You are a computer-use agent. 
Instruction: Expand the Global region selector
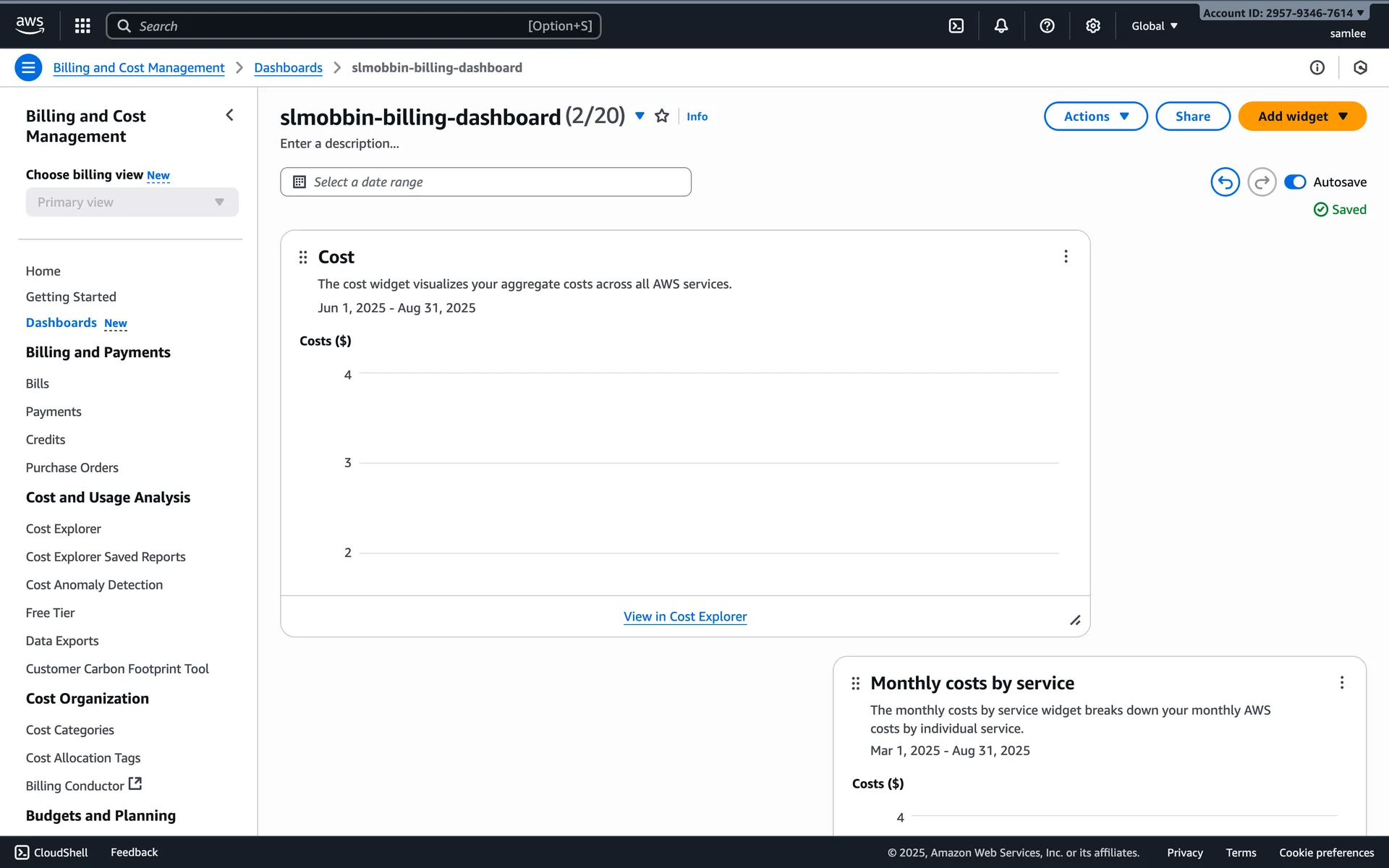(1155, 26)
